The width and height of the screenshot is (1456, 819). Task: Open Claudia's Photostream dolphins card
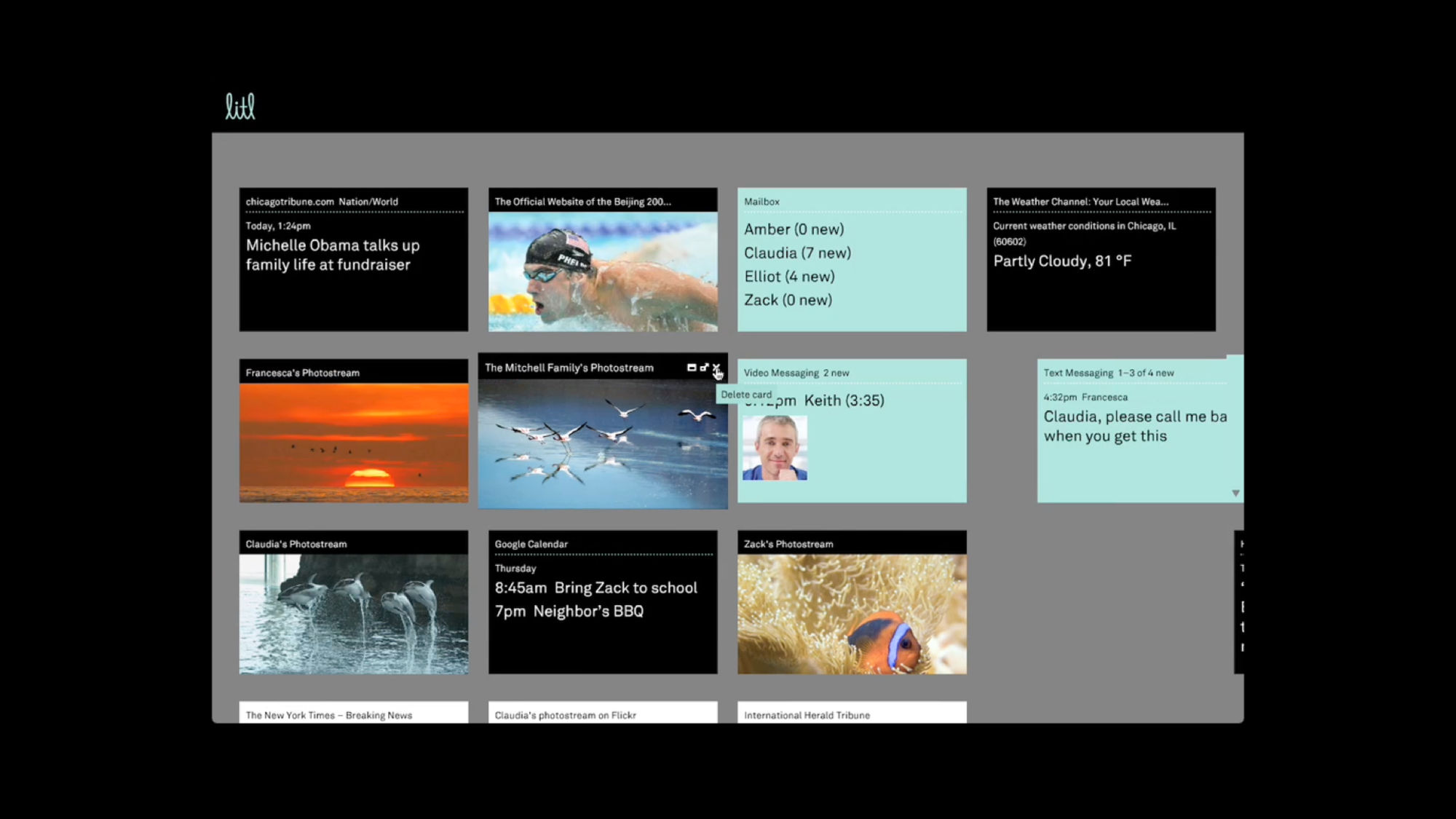(x=354, y=613)
